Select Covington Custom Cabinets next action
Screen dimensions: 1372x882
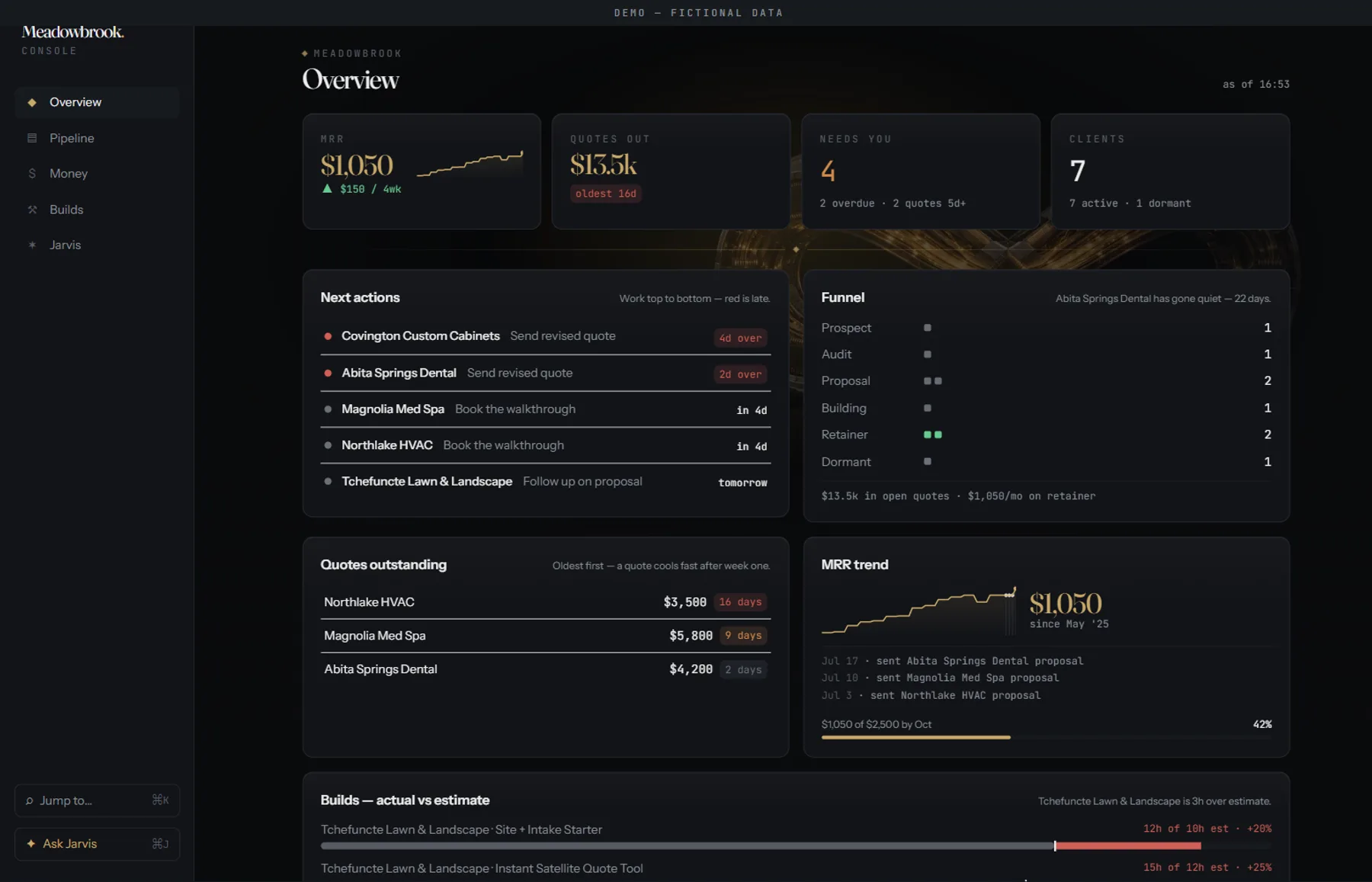pyautogui.click(x=546, y=336)
